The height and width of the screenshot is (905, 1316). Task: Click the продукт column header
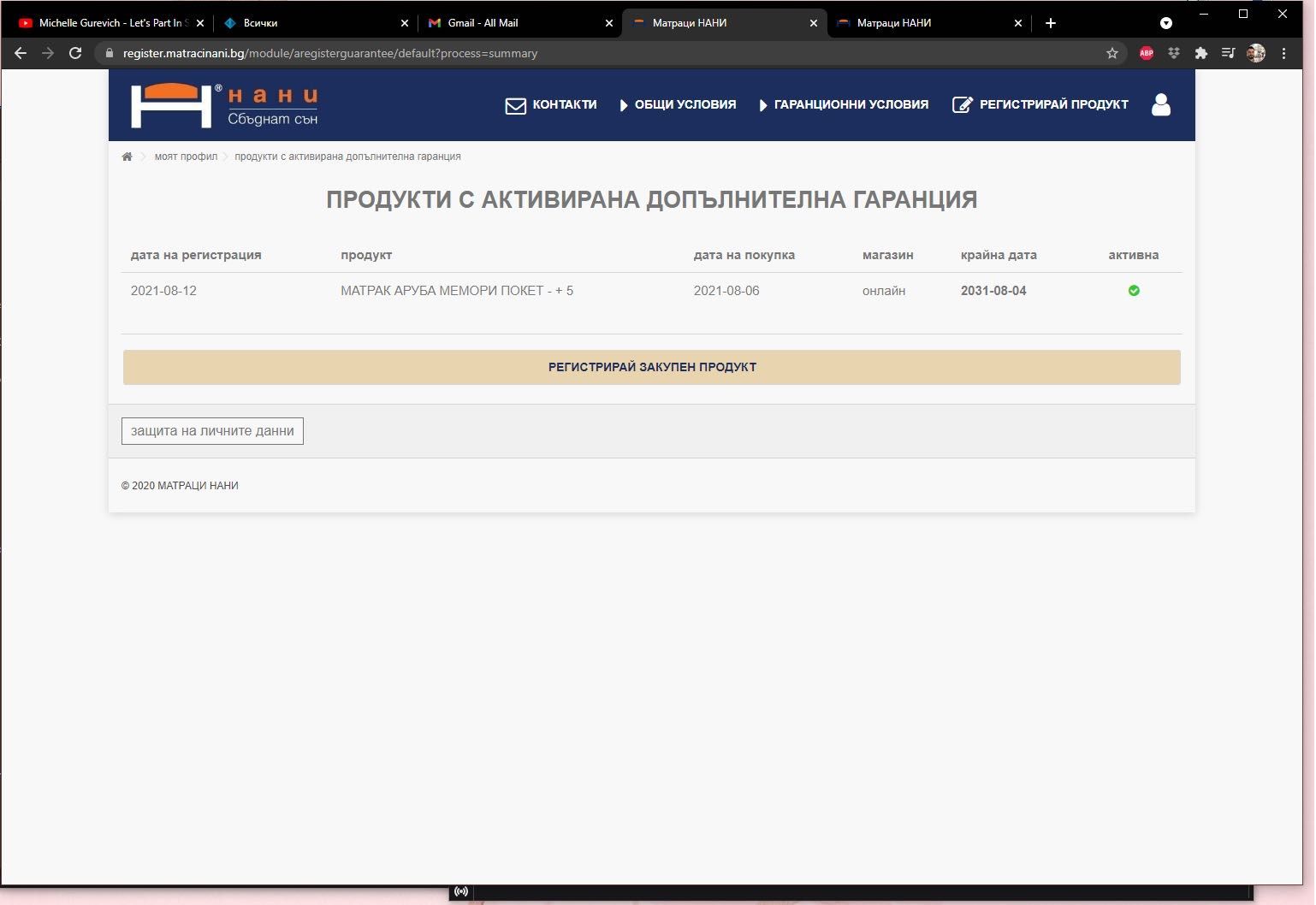[366, 255]
